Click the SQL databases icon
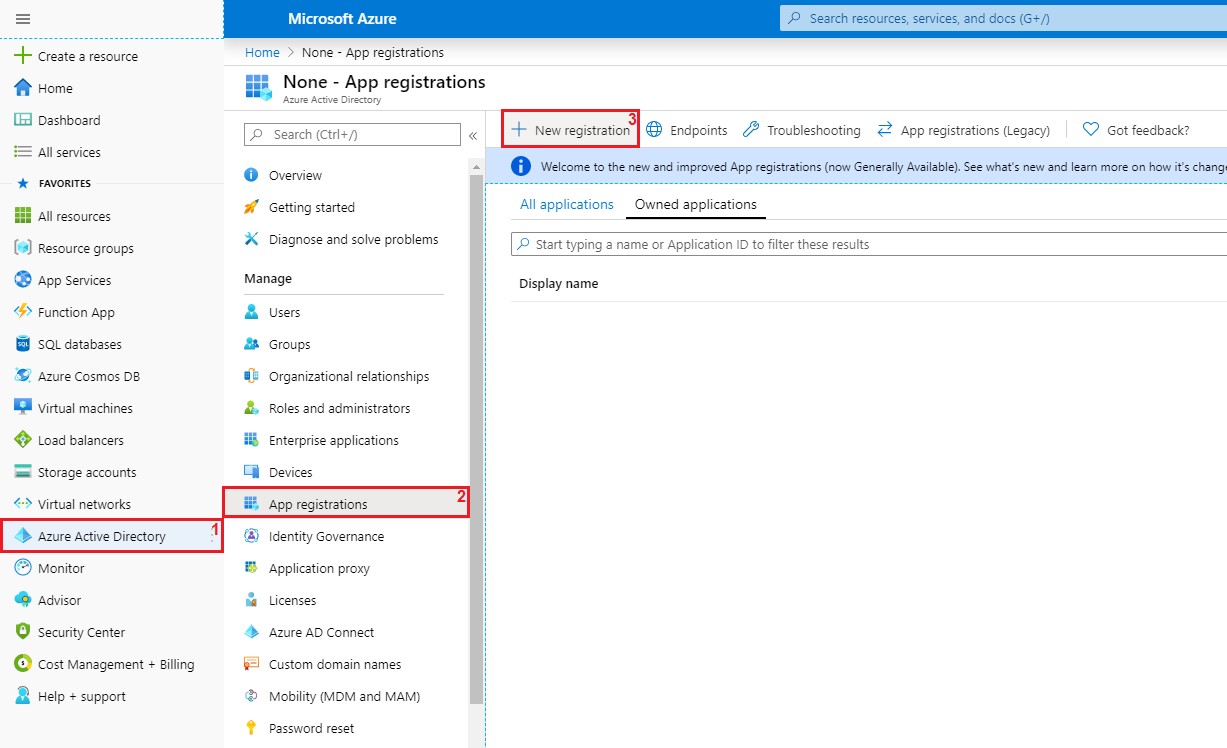 (23, 344)
